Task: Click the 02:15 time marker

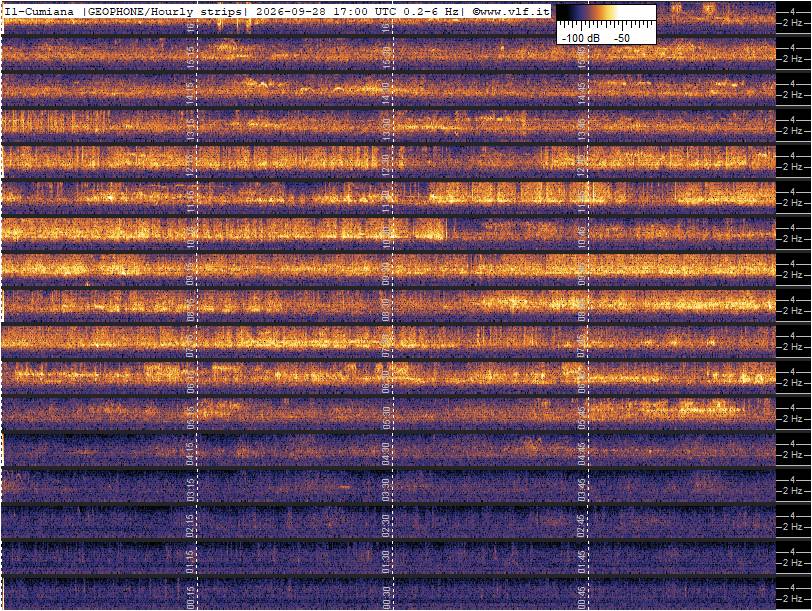Action: click(191, 526)
